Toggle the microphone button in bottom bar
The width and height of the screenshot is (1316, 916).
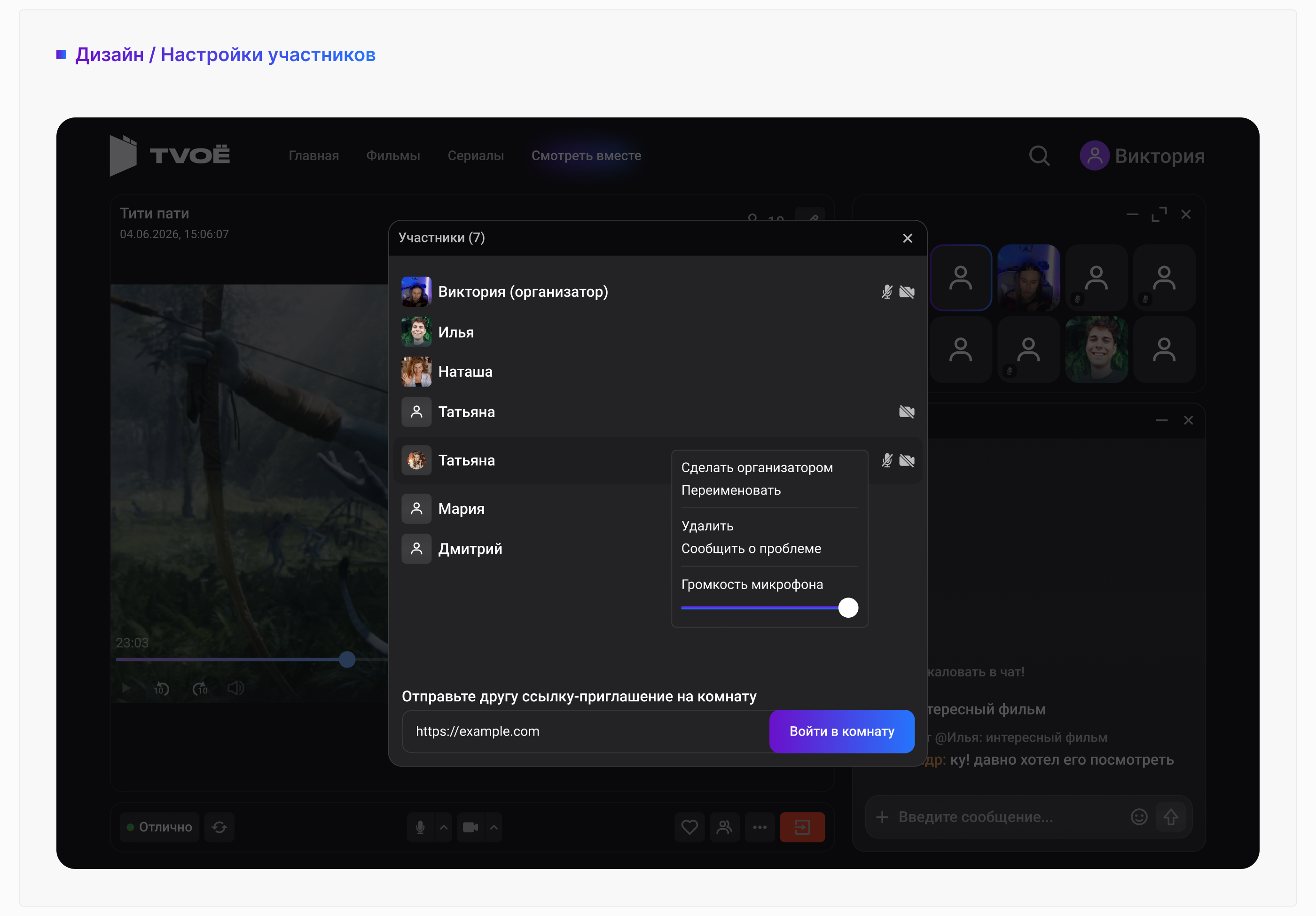[x=420, y=827]
